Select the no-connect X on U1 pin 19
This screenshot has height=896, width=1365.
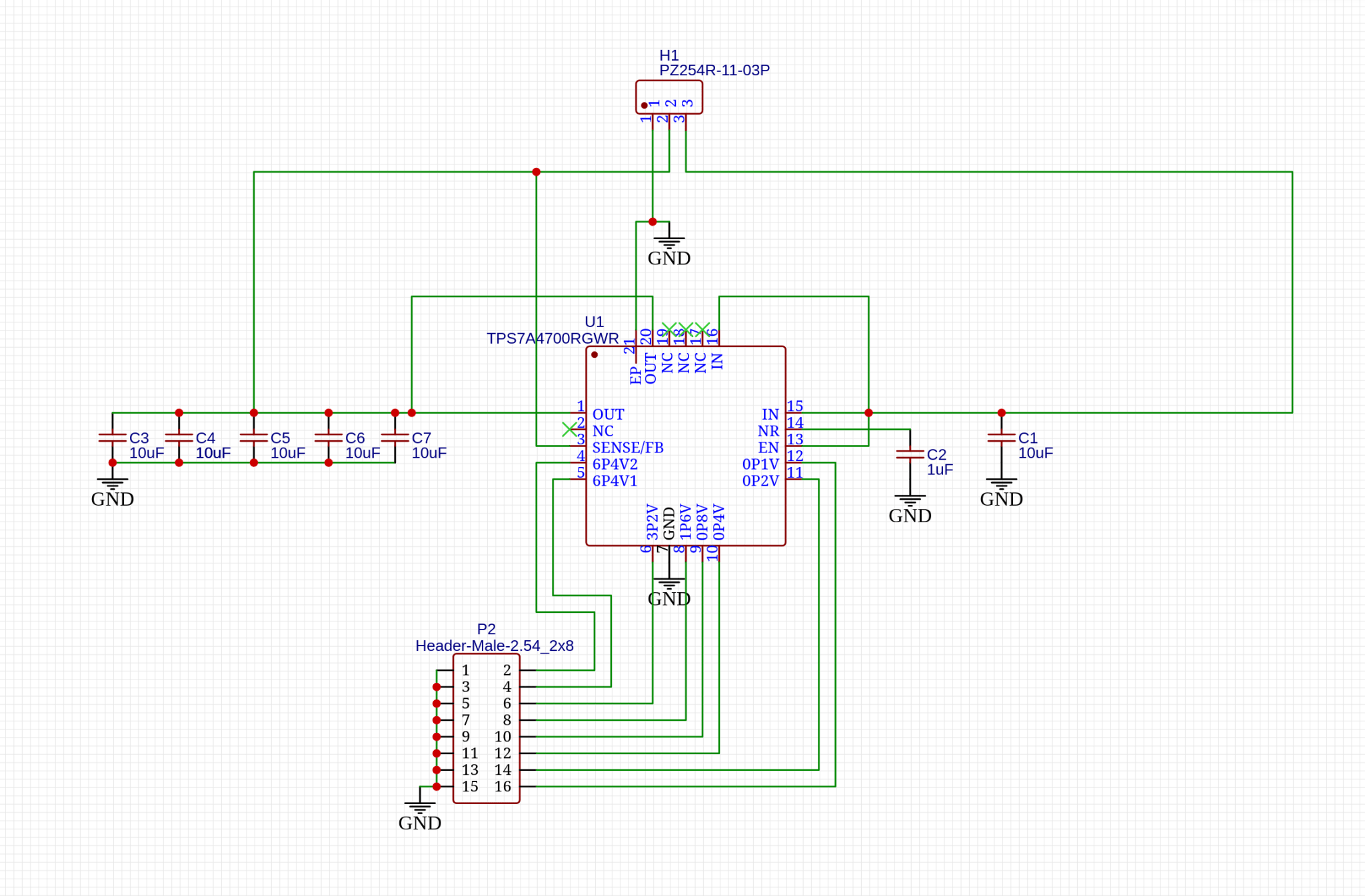(669, 329)
